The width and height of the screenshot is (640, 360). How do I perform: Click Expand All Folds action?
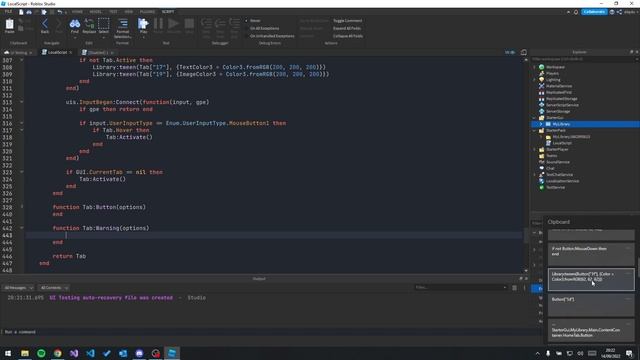coord(347,28)
